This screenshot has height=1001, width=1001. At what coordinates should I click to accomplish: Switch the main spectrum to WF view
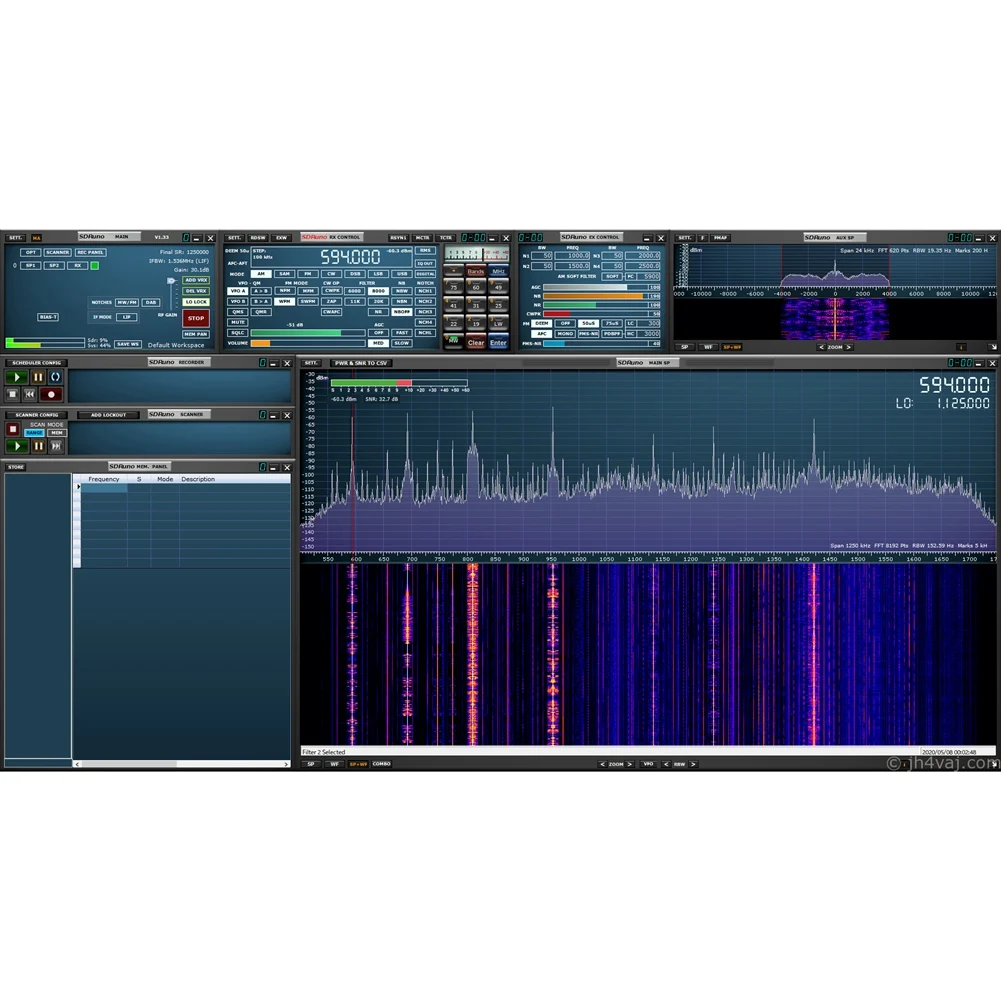334,764
